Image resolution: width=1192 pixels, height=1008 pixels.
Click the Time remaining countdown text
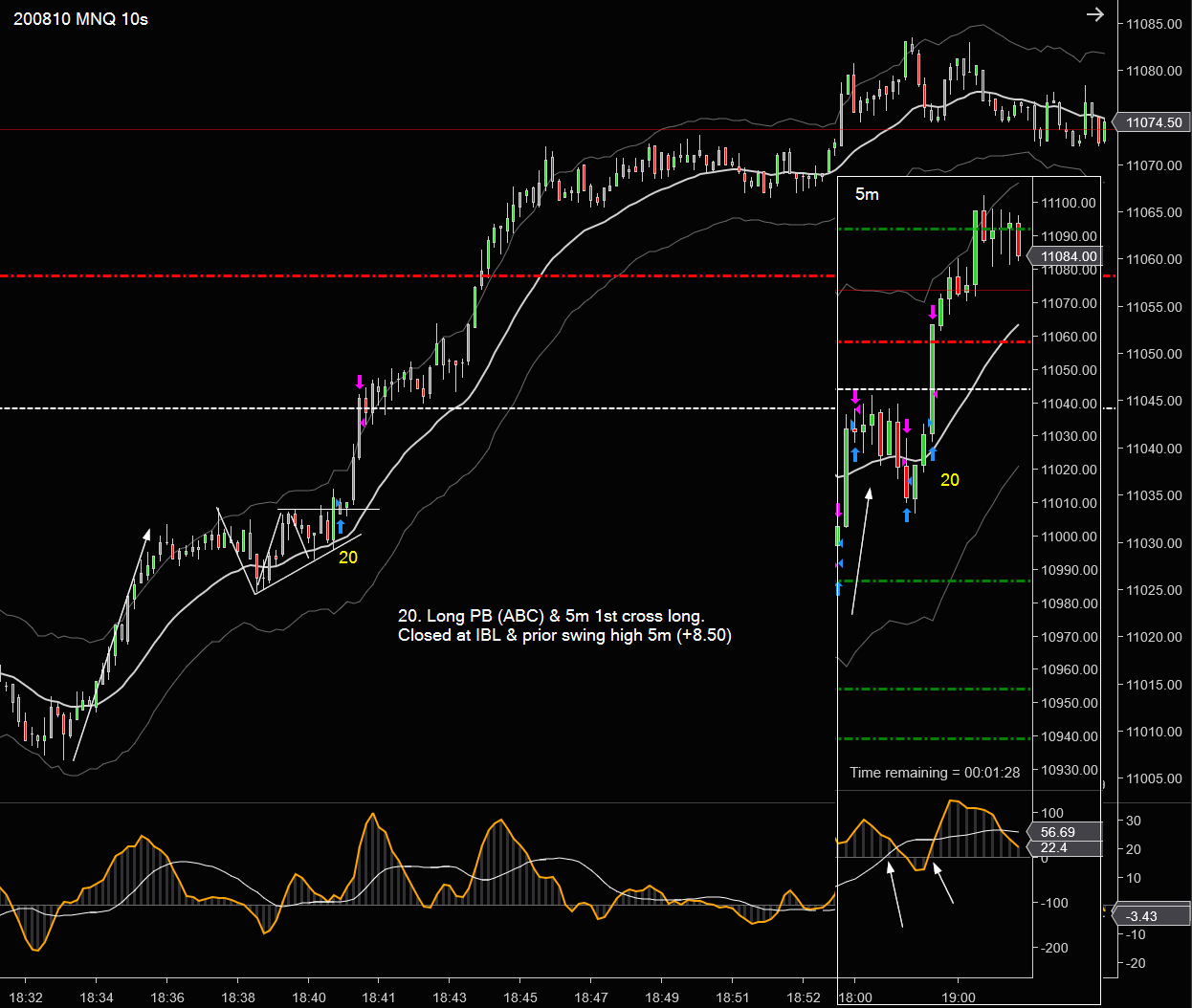tap(935, 773)
